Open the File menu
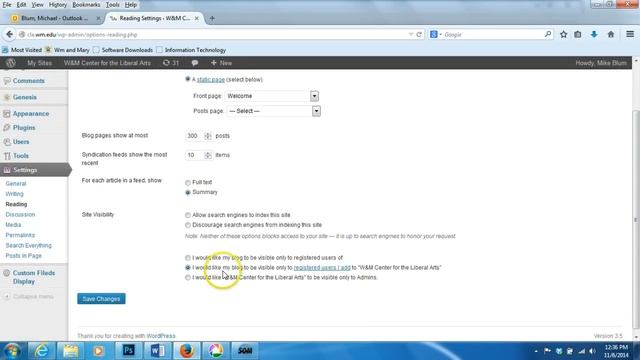This screenshot has height=360, width=640. tap(7, 5)
